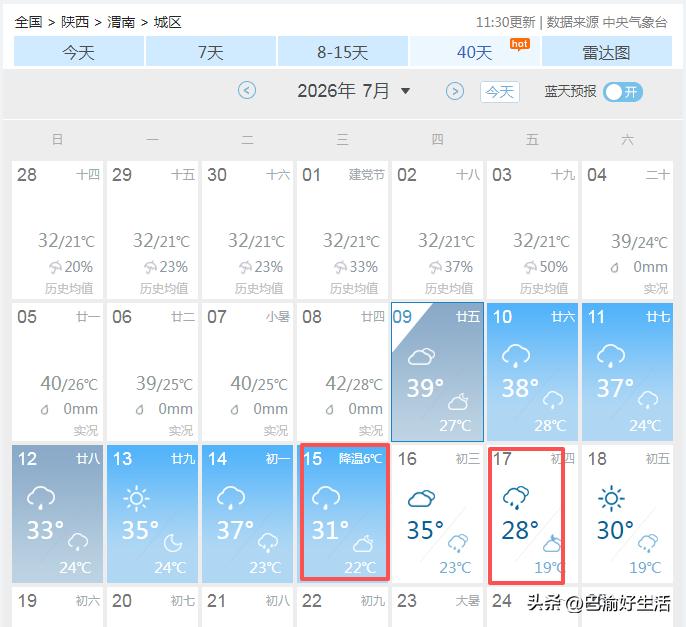Click rain icon on day 14
Screen dimensions: 686x627
231,497
